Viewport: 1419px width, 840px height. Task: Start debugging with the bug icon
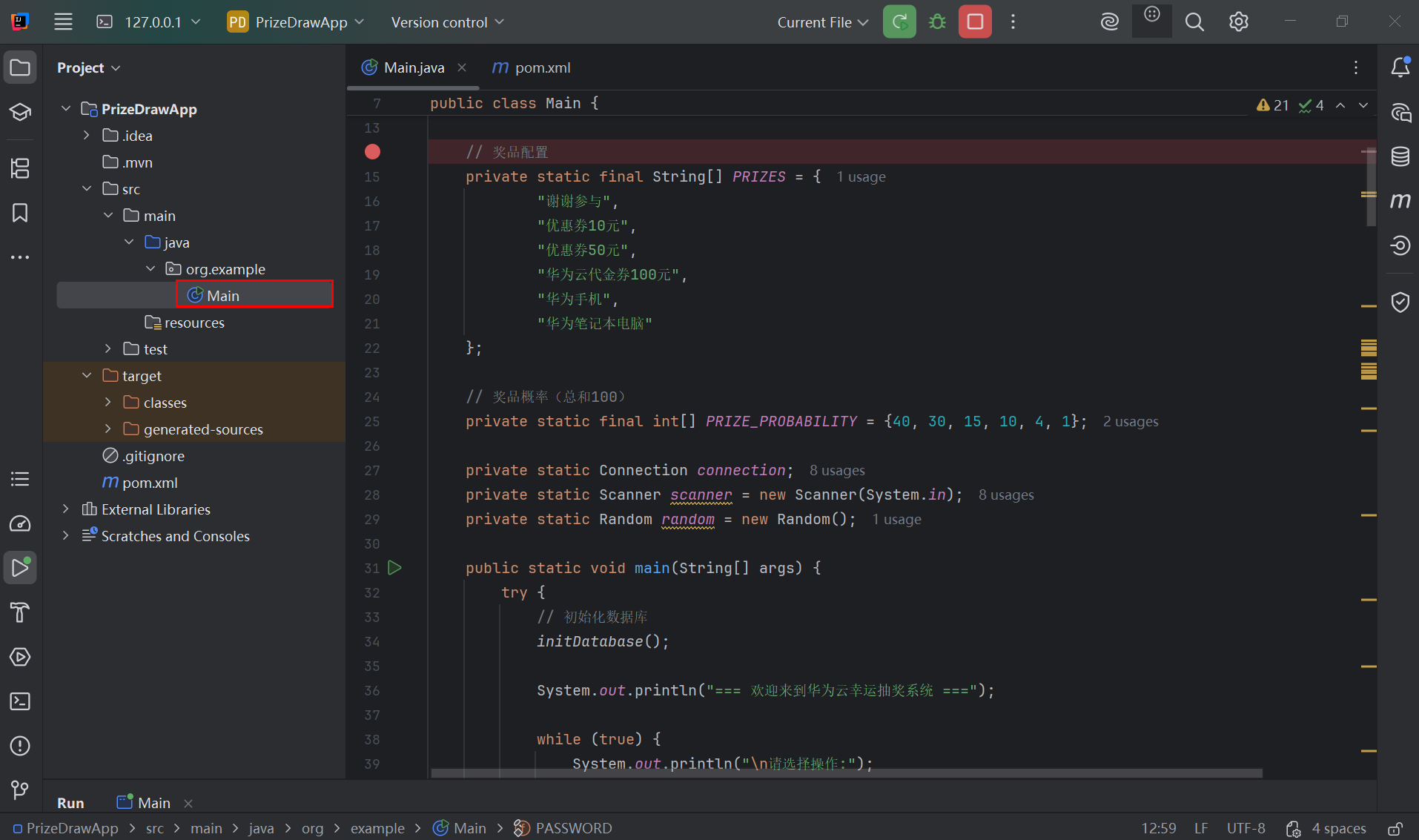coord(937,22)
